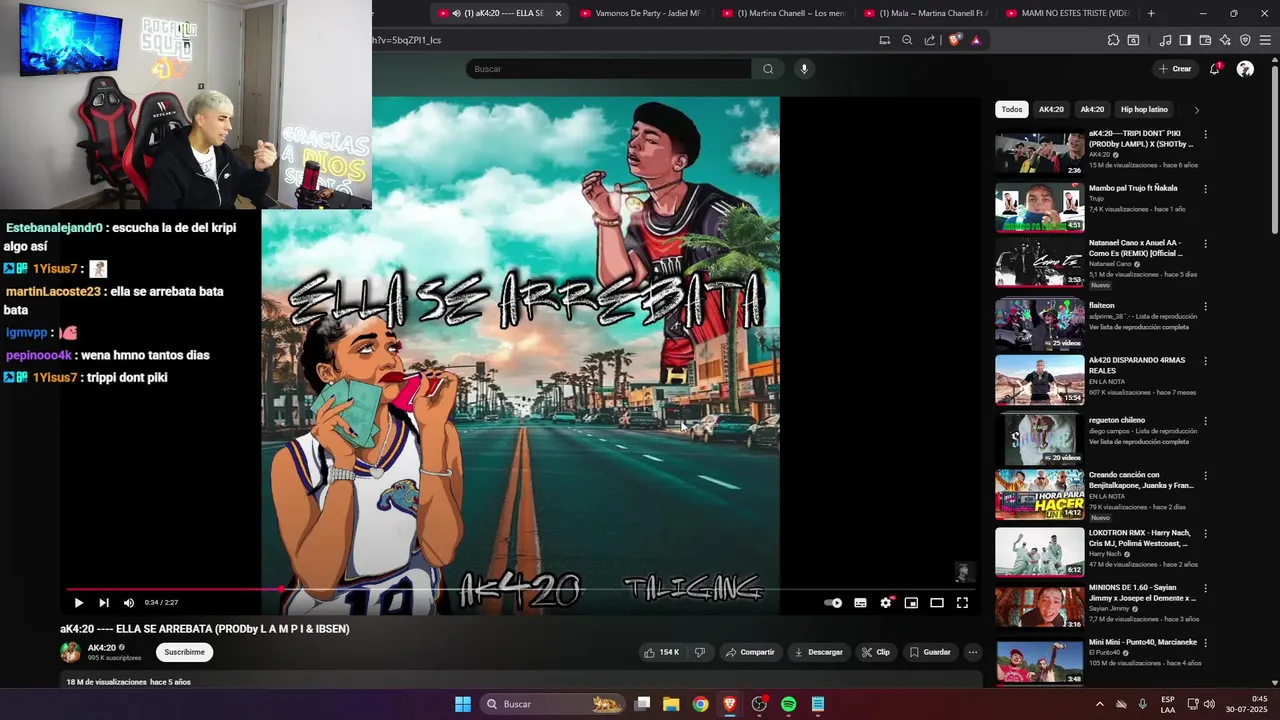Toggle subtitles in the video player
Screen dimensions: 1280x720
pos(860,603)
